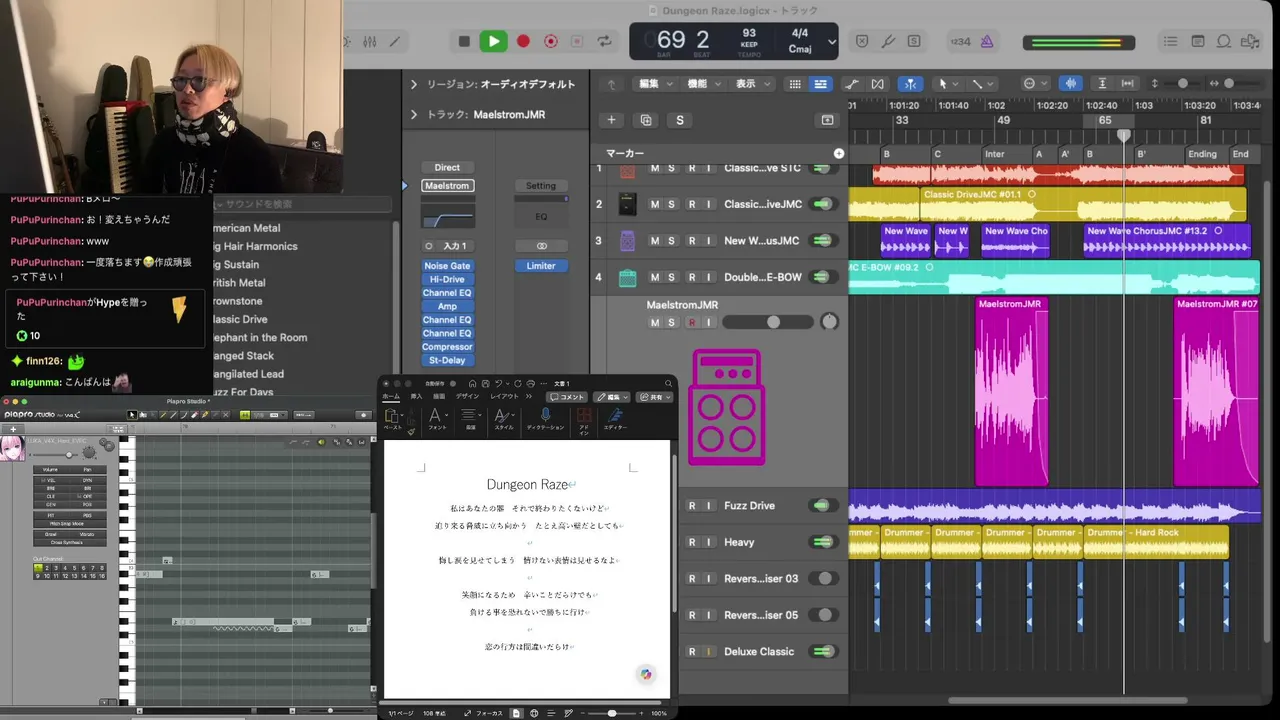Expand the リージョン inspector section
The width and height of the screenshot is (1280, 720).
414,85
